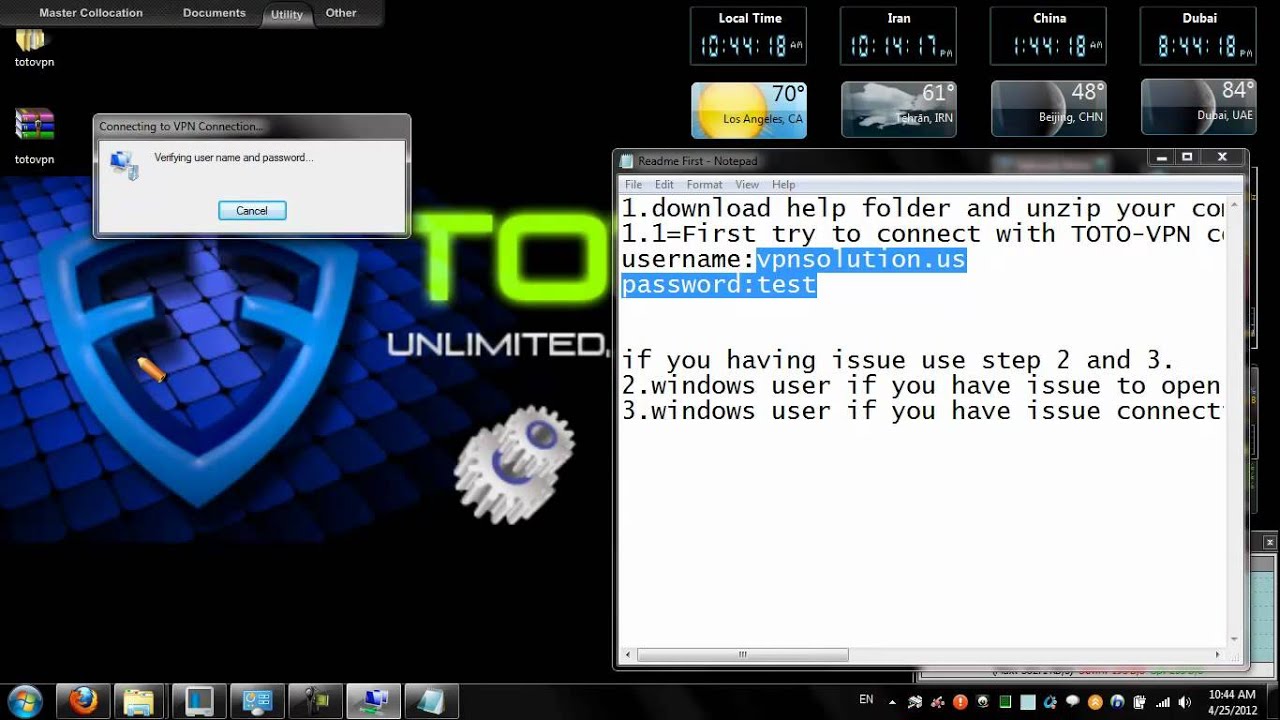The width and height of the screenshot is (1280, 720).
Task: Click the Local Time clock gadget
Action: point(750,37)
